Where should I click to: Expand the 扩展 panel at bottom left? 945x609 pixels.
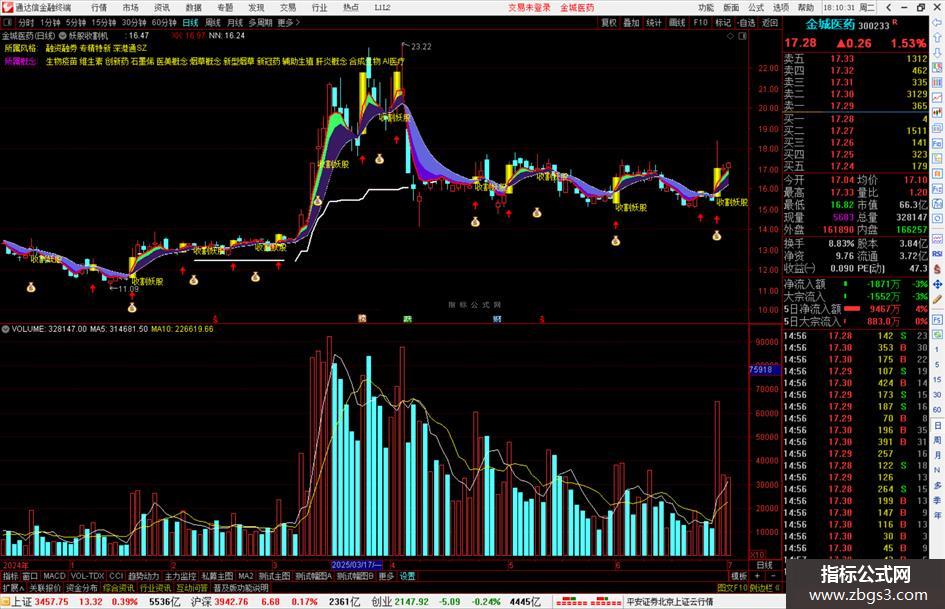[13, 588]
